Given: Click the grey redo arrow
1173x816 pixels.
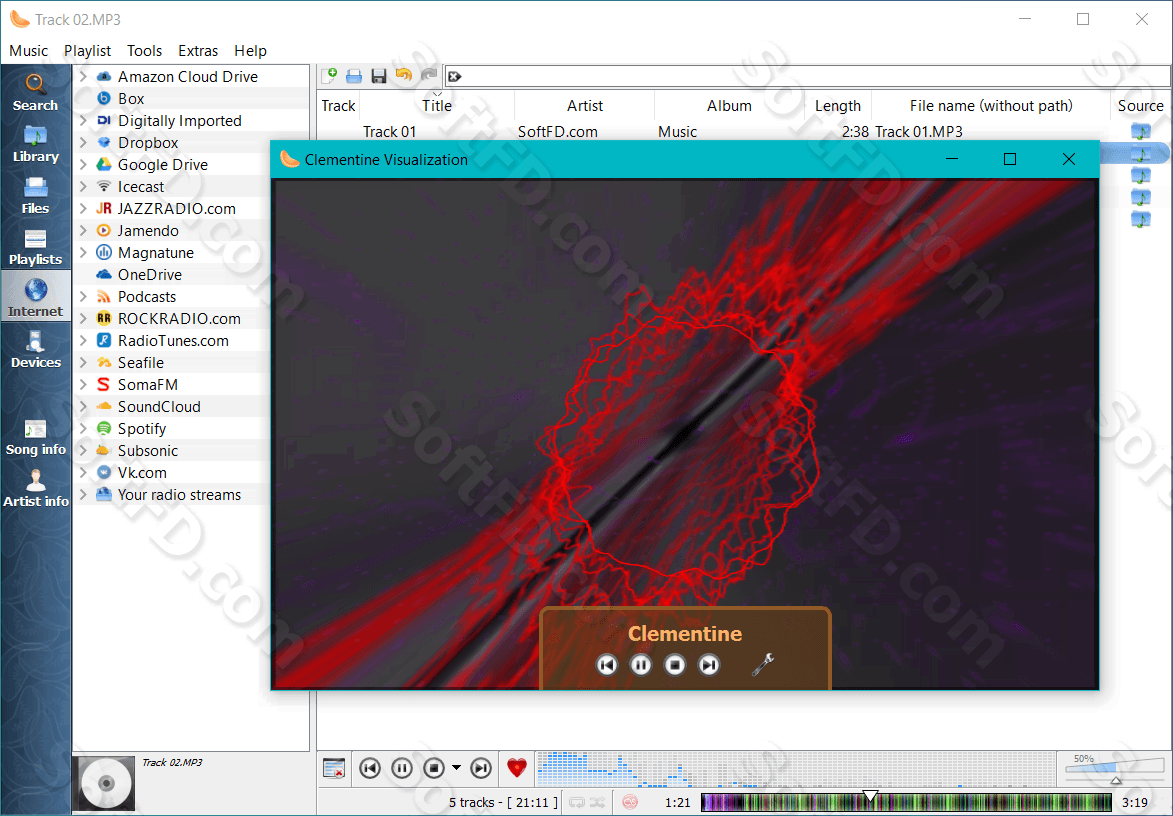Looking at the screenshot, I should [x=429, y=75].
